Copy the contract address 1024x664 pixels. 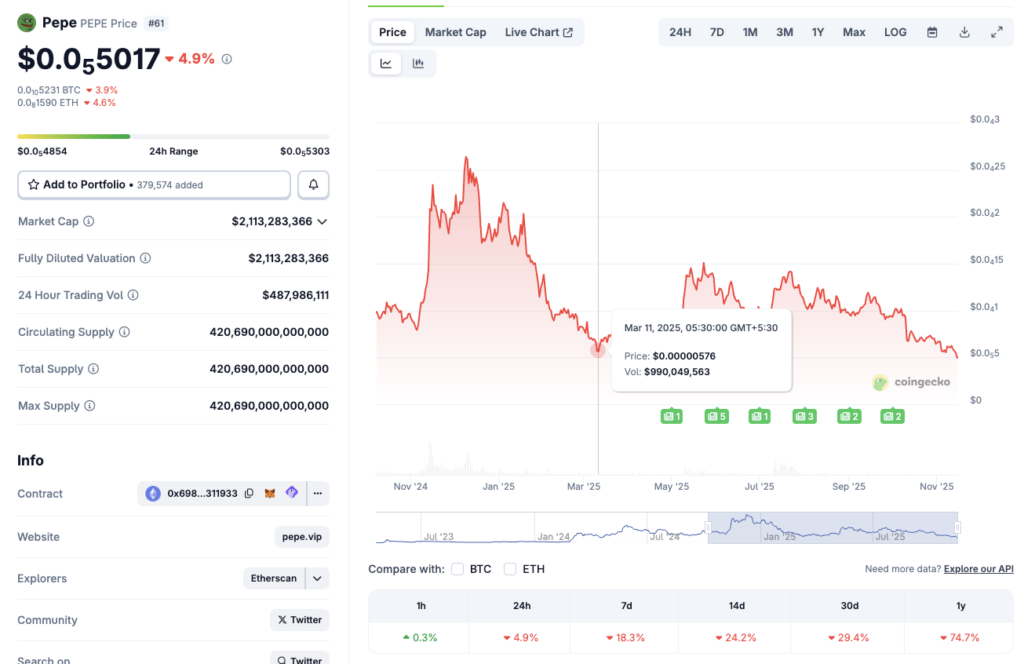pos(249,493)
